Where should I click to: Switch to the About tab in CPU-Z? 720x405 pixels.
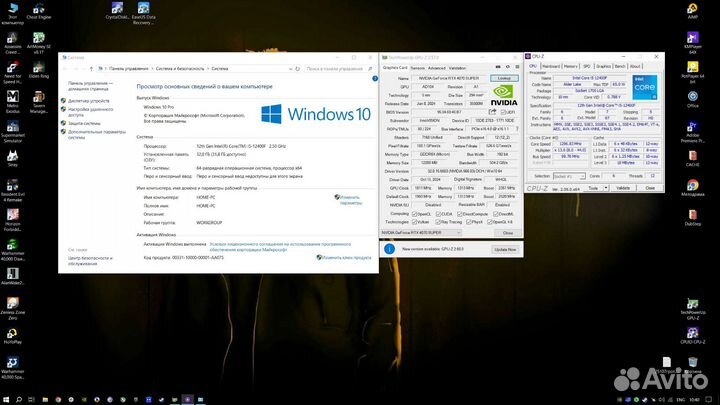[x=635, y=67]
